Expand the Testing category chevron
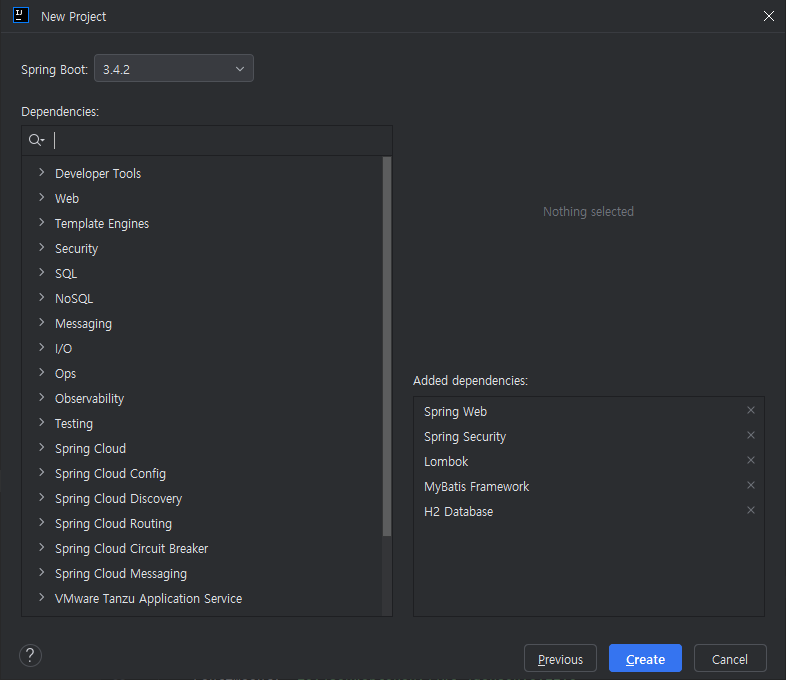 click(x=42, y=423)
